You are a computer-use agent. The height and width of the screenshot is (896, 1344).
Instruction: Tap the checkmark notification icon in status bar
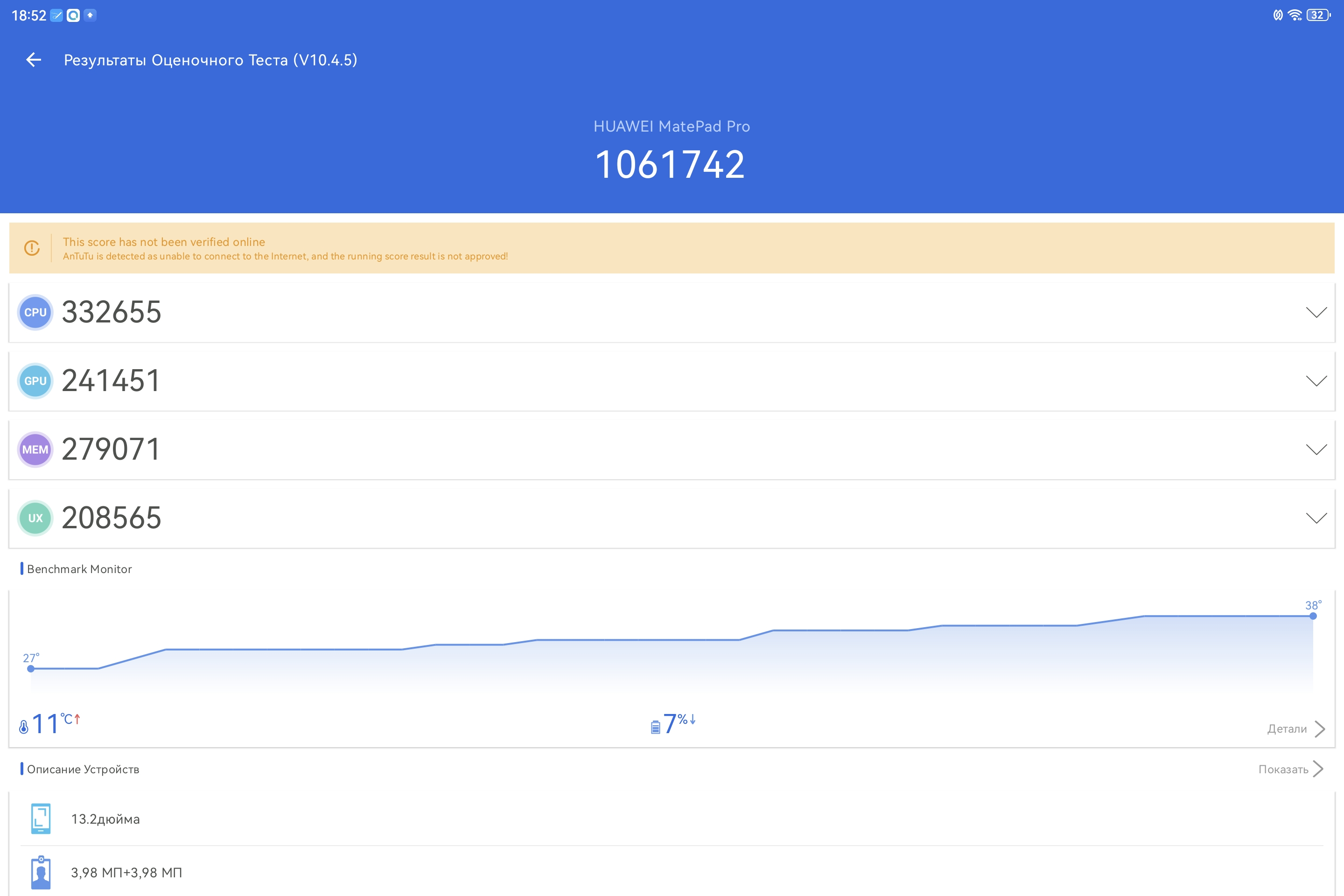[x=56, y=15]
